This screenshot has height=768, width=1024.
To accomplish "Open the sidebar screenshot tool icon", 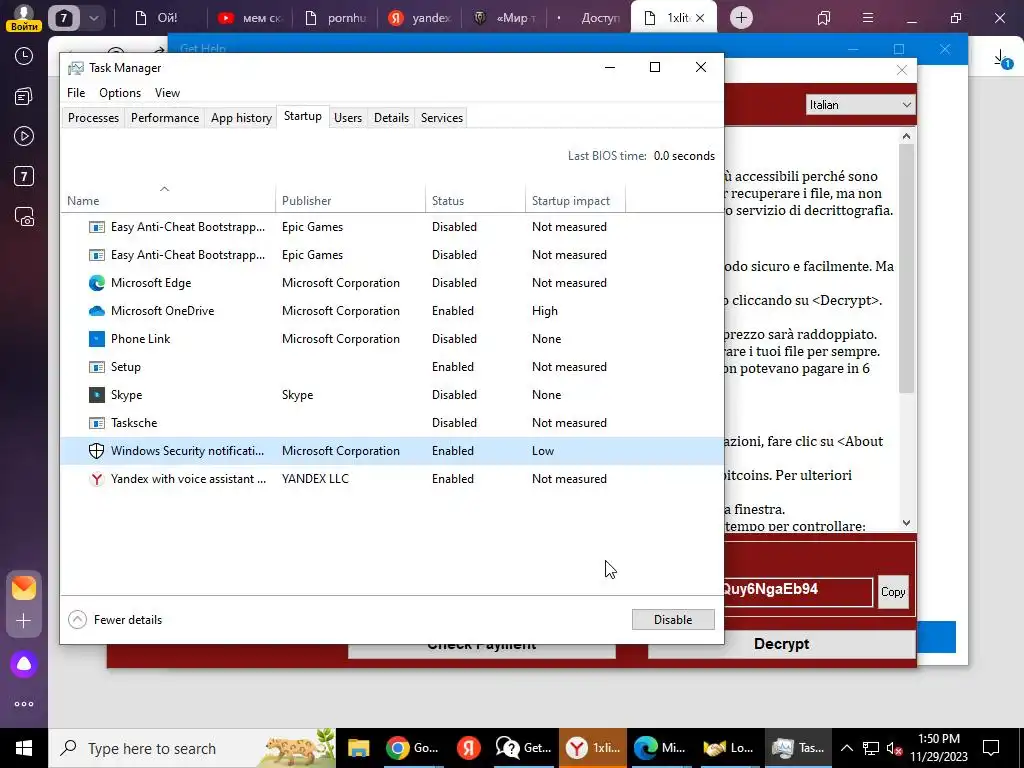I will [x=24, y=217].
